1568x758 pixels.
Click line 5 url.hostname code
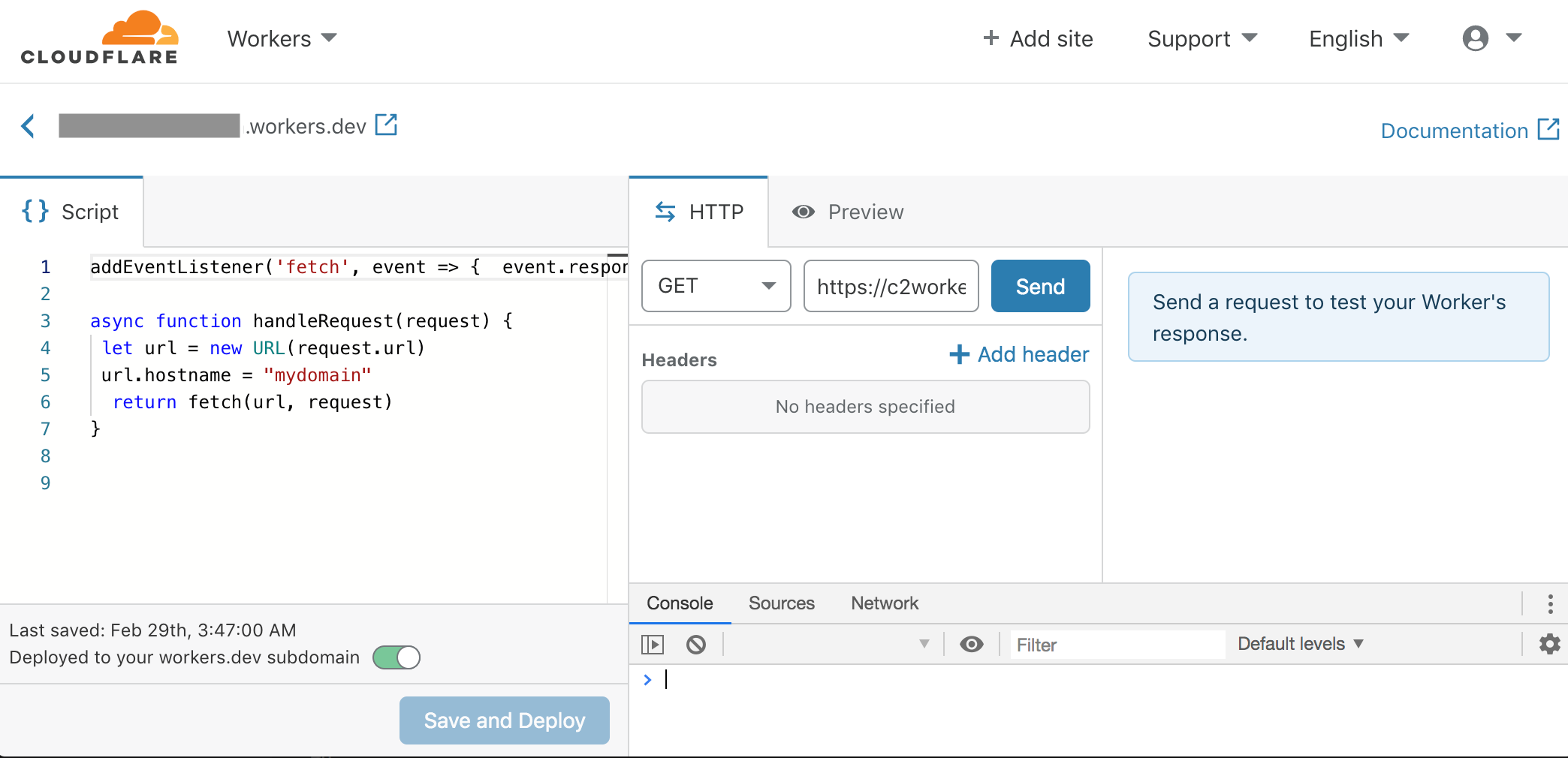tap(237, 375)
